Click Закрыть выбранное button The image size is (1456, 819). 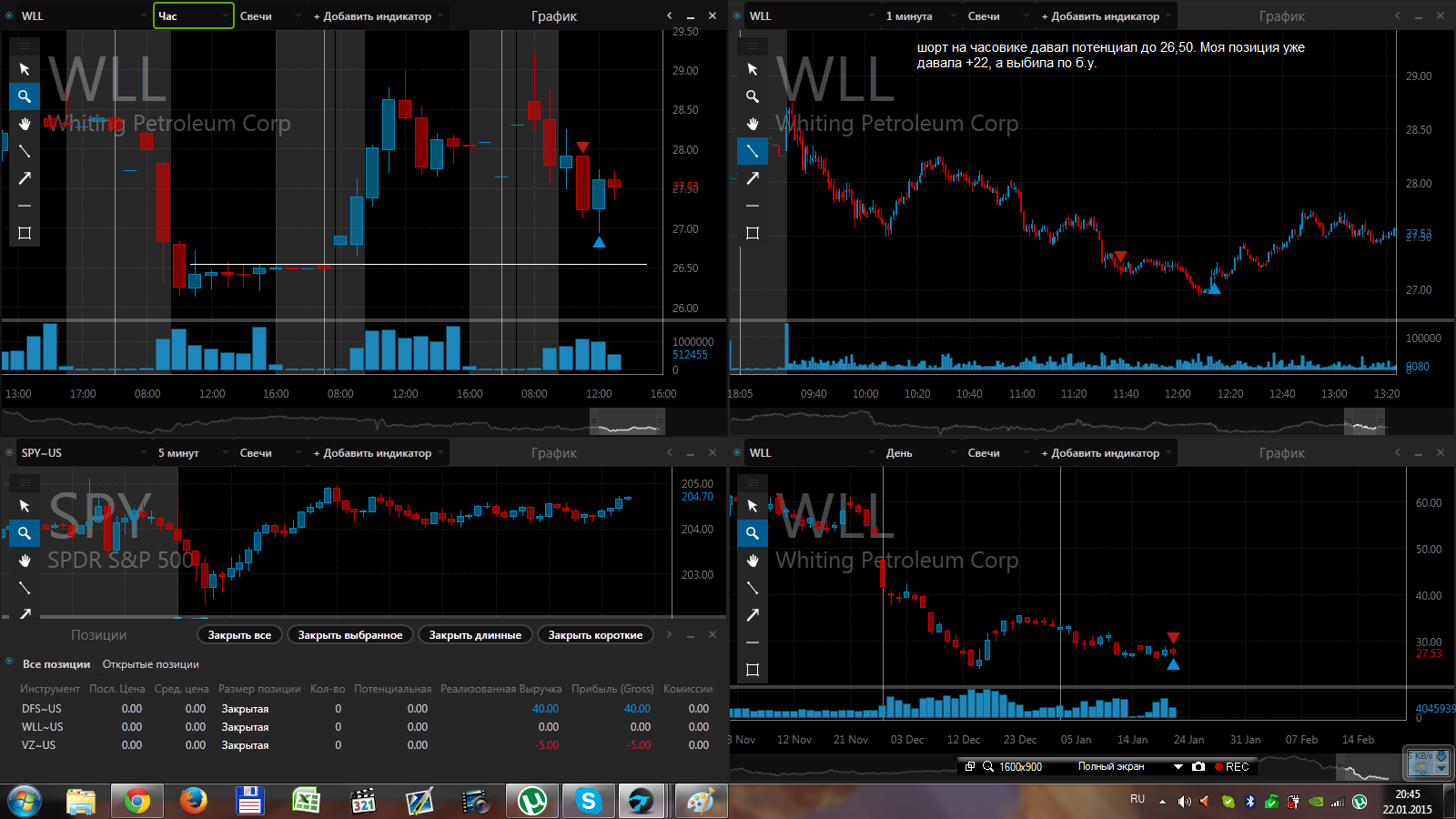pyautogui.click(x=350, y=634)
